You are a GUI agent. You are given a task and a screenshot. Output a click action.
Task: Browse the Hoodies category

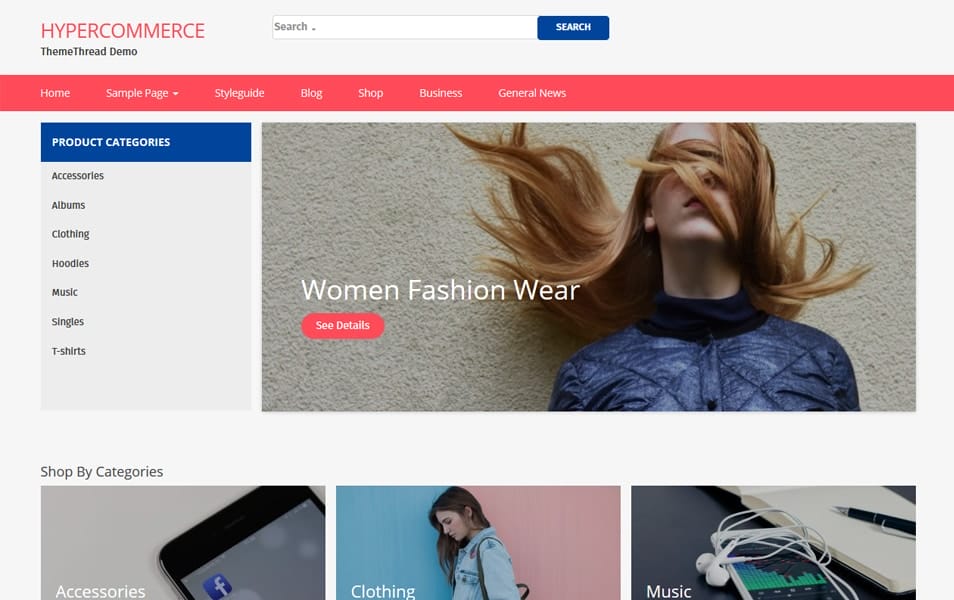coord(69,263)
